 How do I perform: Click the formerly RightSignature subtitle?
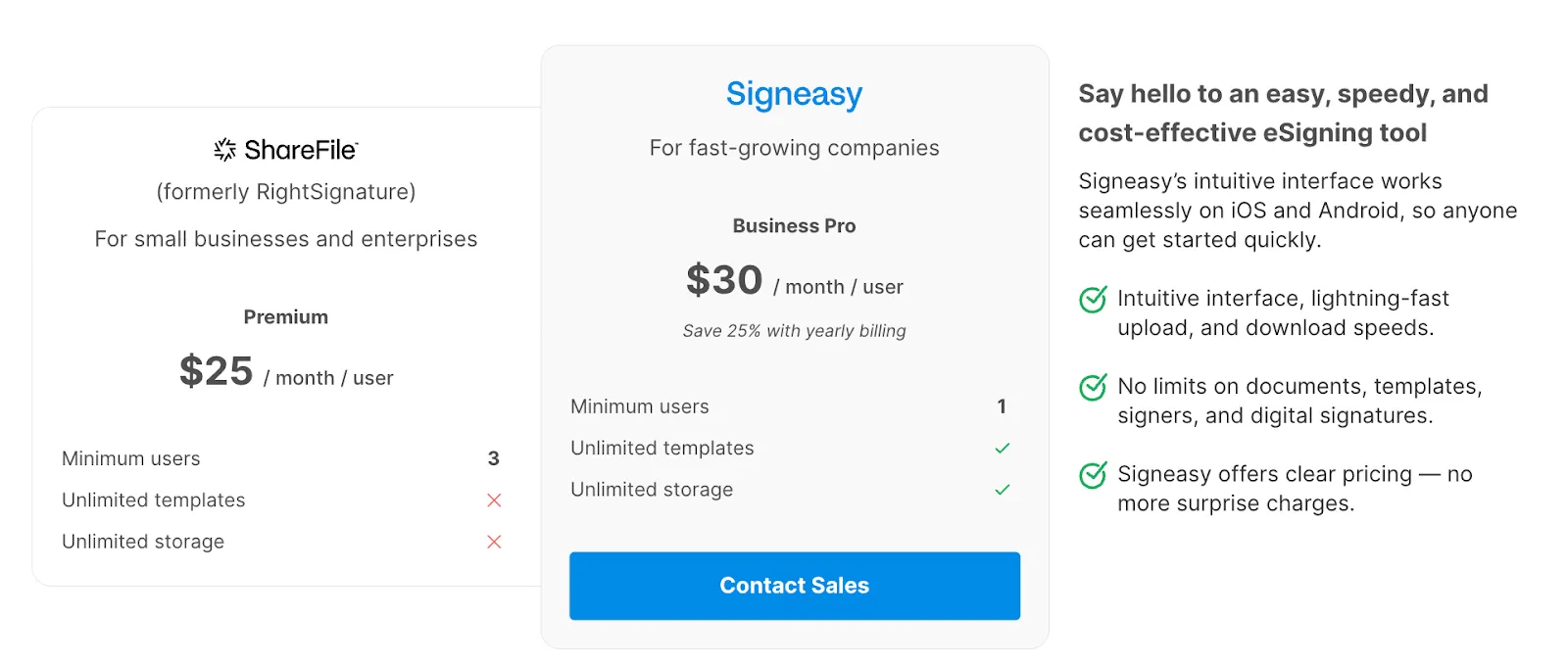tap(285, 192)
